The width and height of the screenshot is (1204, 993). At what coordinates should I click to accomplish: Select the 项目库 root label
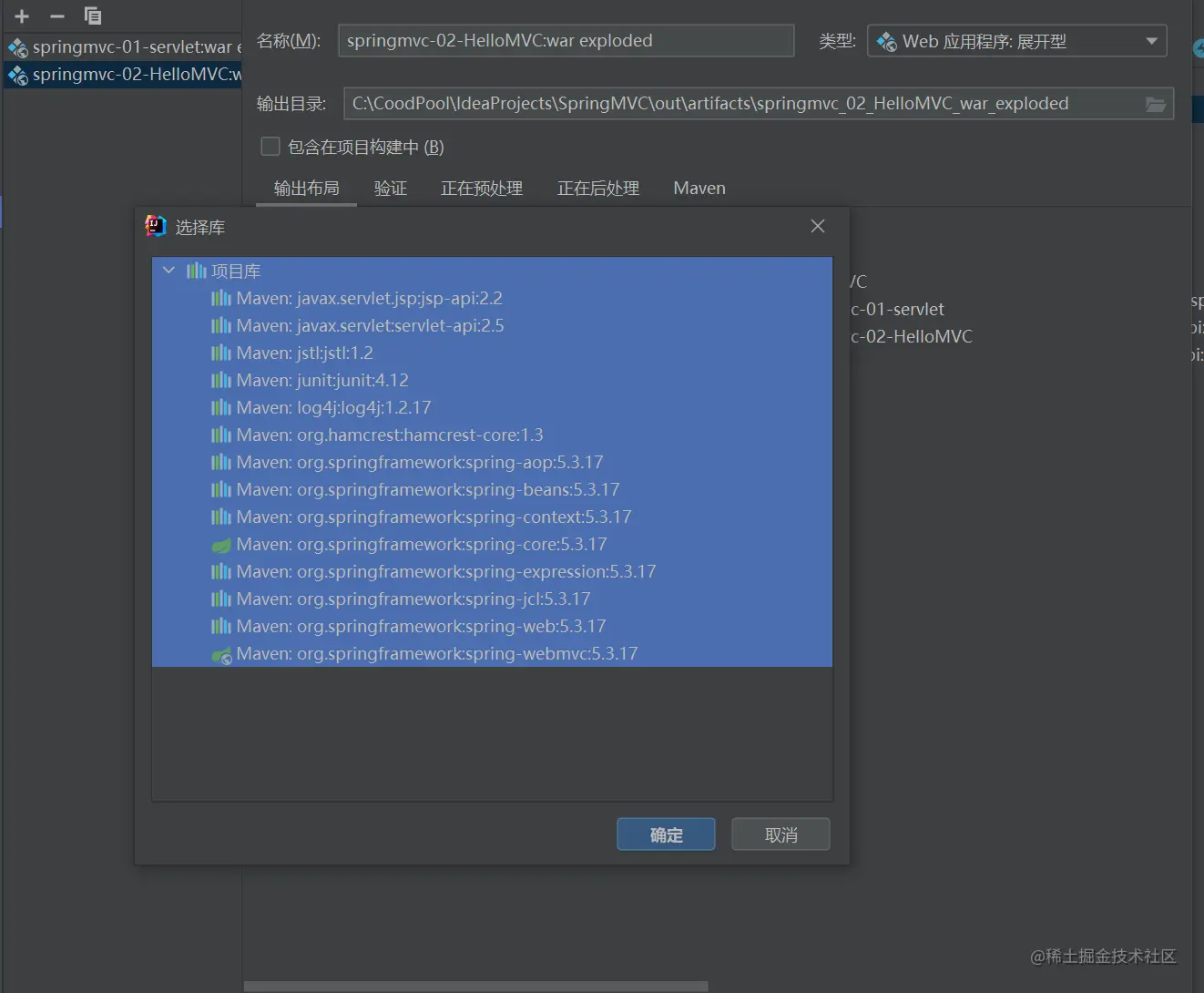pos(236,271)
